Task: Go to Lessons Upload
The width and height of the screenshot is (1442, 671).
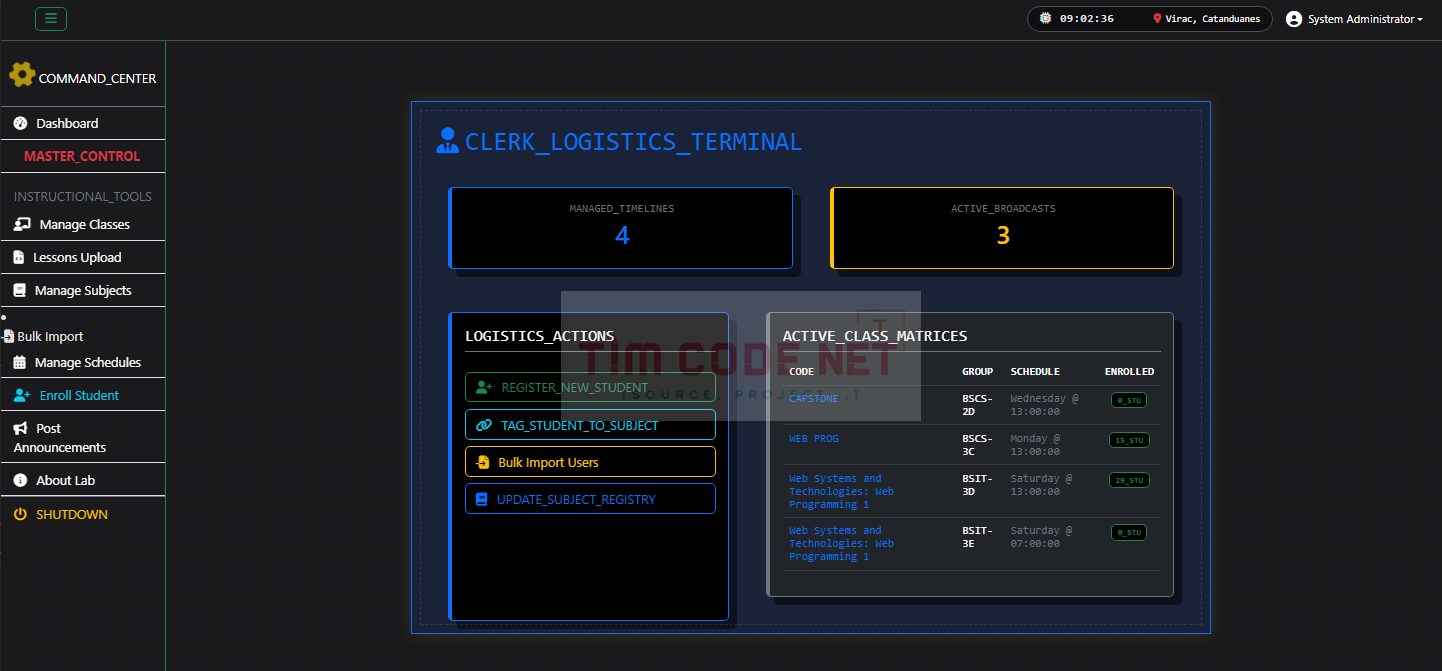Action: coord(82,257)
